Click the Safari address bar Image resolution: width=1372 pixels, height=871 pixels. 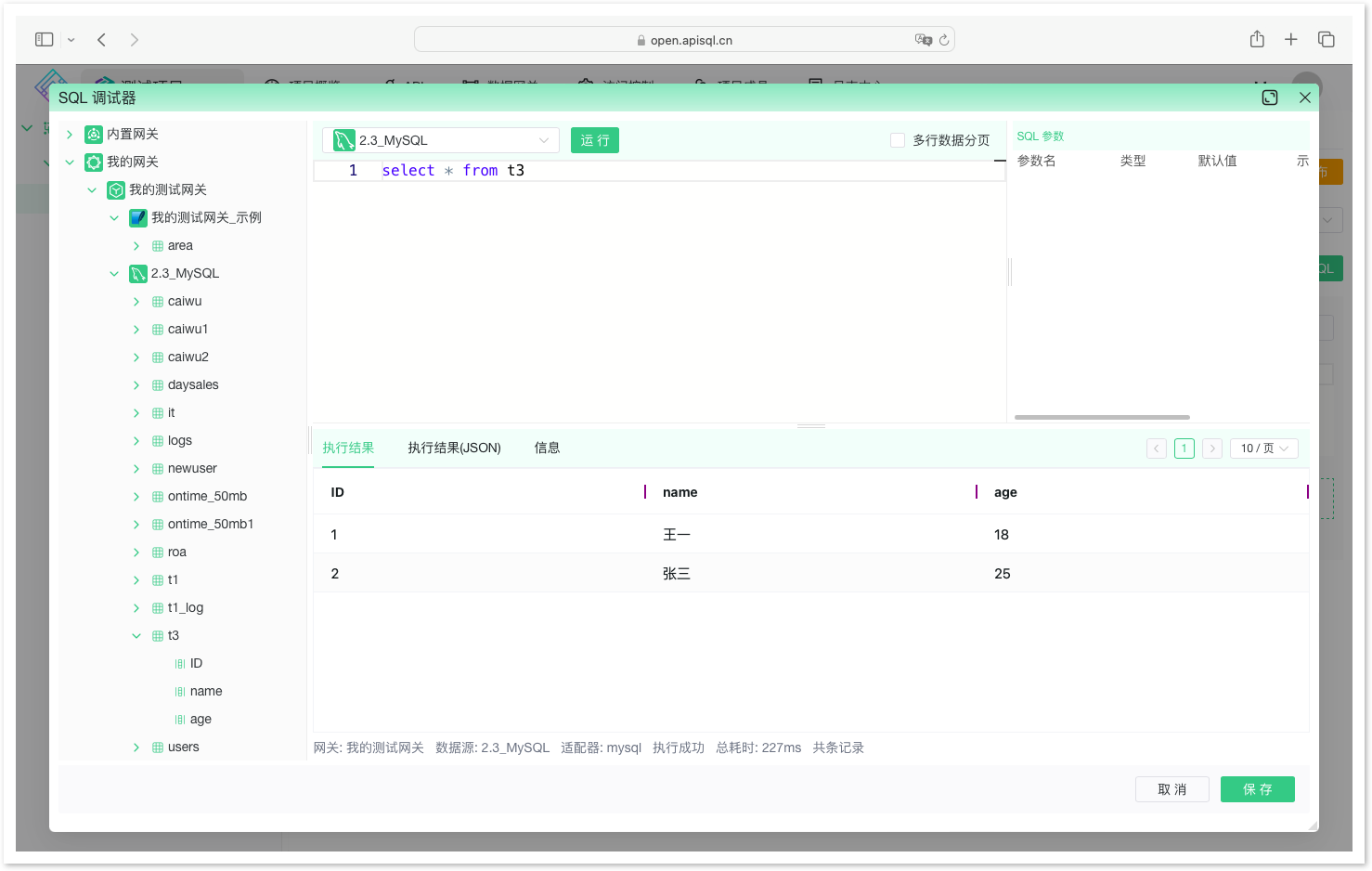point(684,40)
